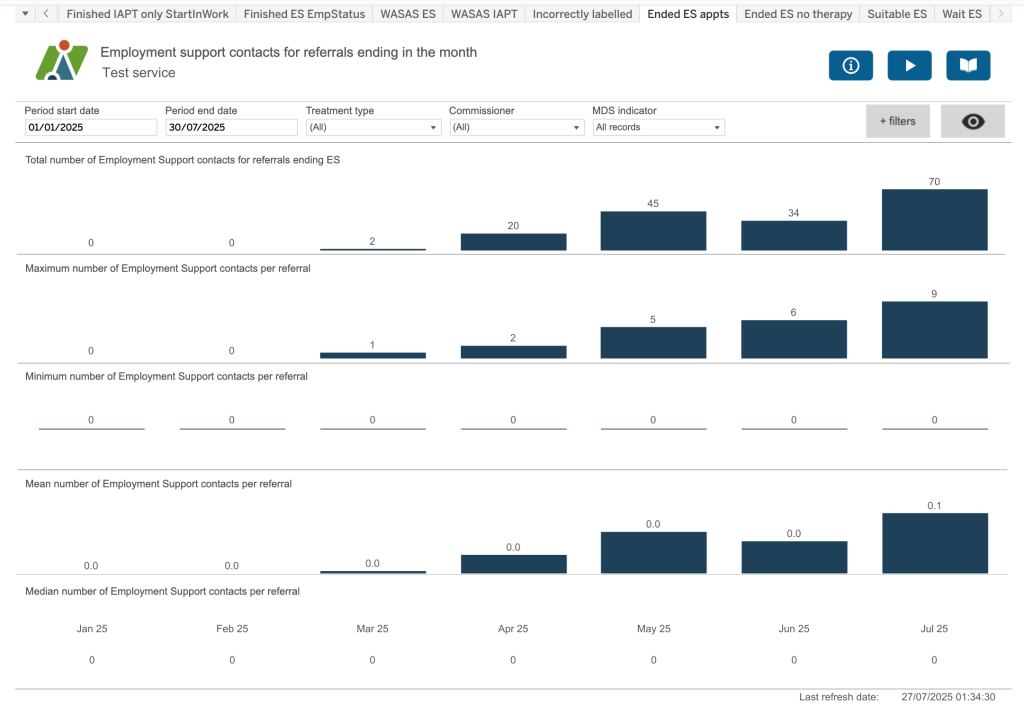Open the Commissioner dropdown

pos(516,127)
